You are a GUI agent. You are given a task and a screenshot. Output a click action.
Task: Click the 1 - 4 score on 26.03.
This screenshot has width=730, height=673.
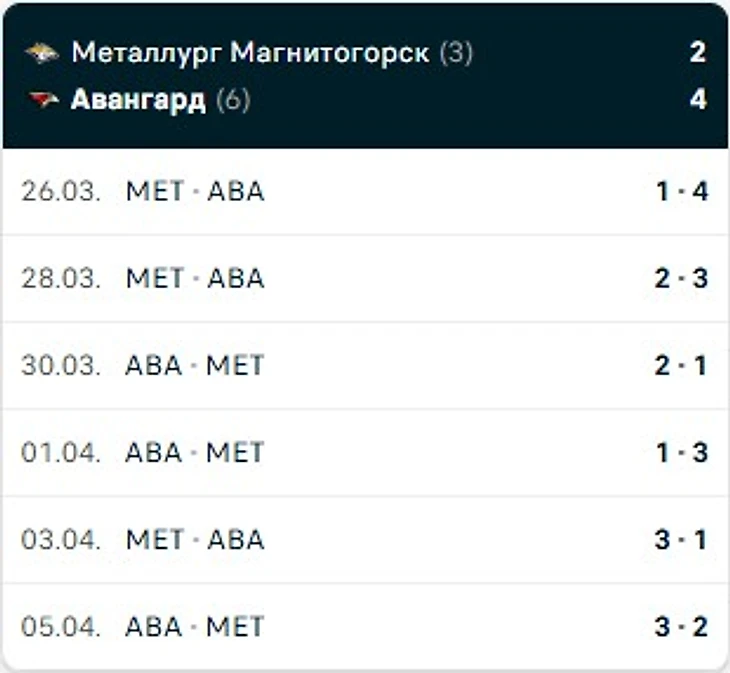(682, 192)
